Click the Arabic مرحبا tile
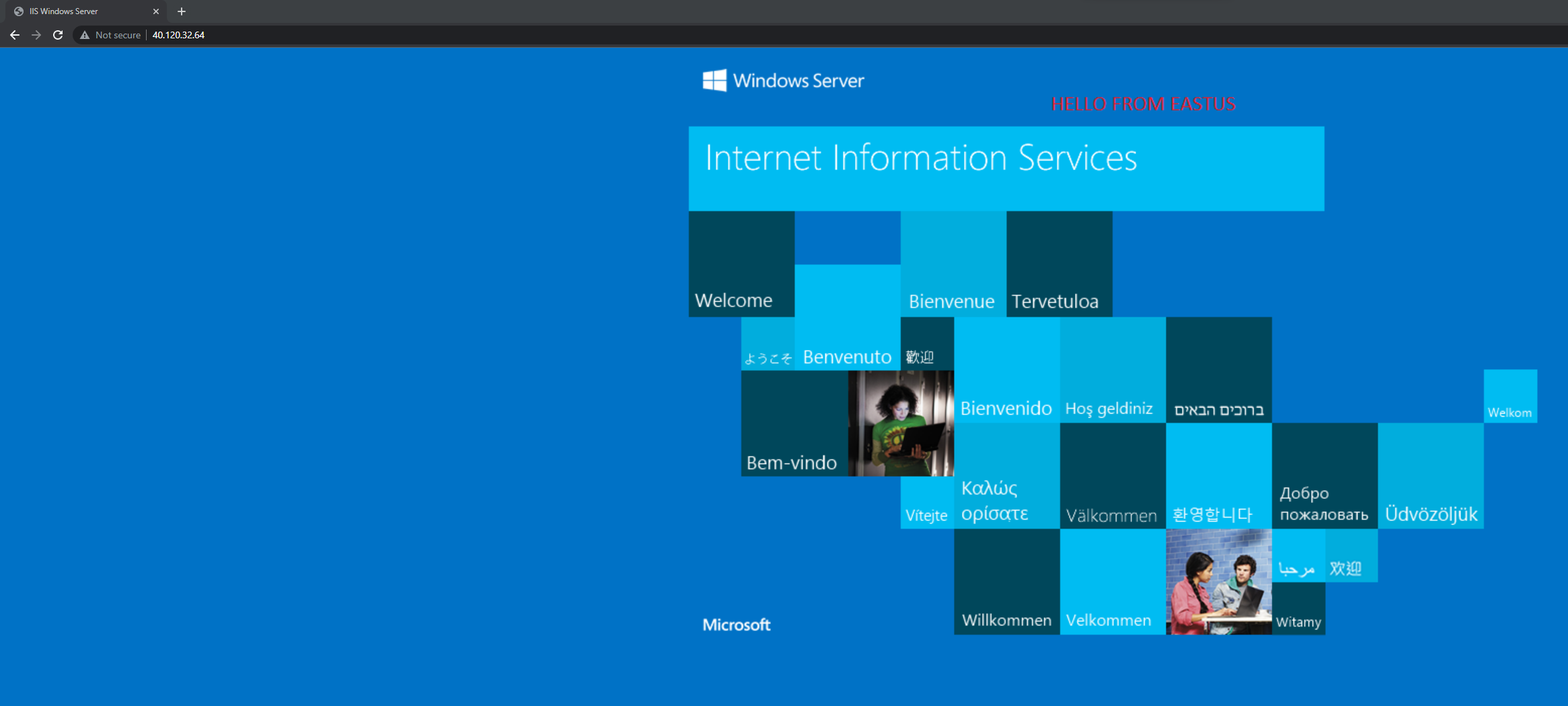This screenshot has width=1568, height=706. 1298,555
